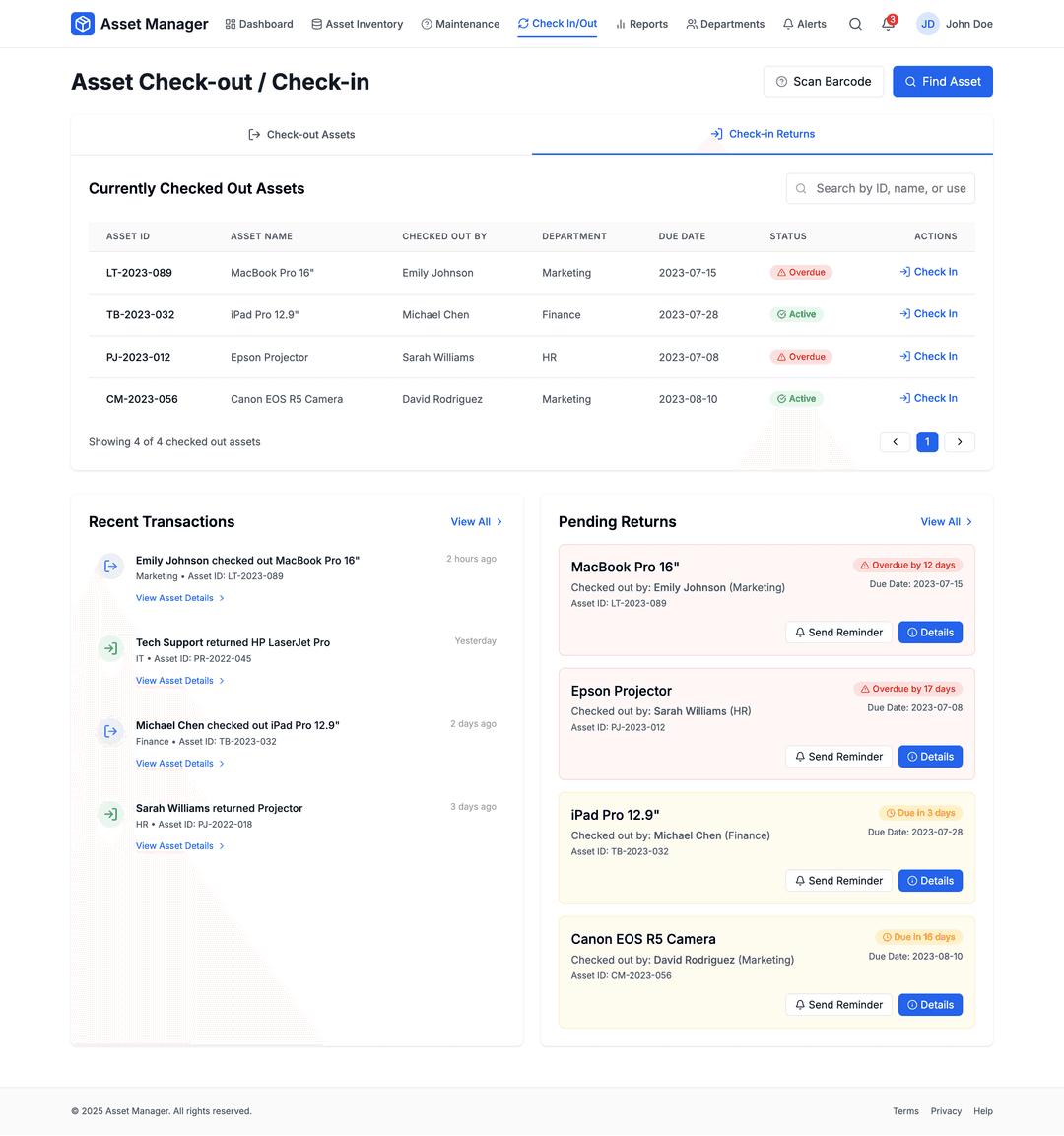Click the Active status badge for iPad Pro 12.9
The image size is (1064, 1136).
[x=796, y=314]
